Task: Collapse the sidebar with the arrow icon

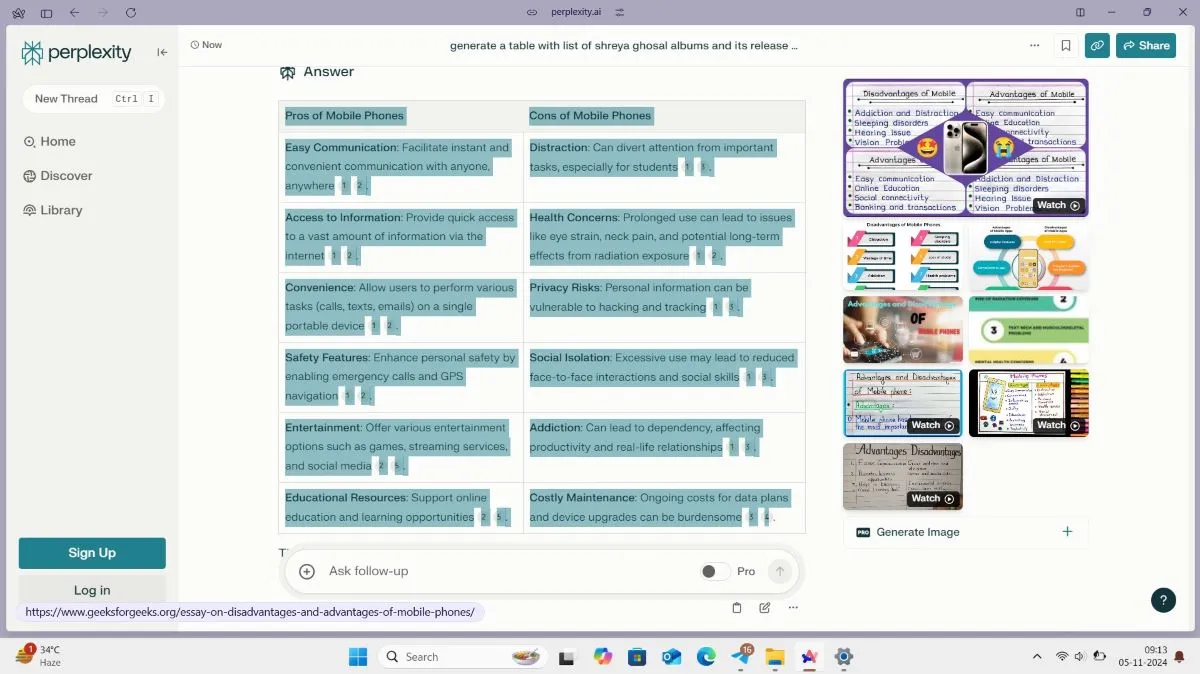Action: click(162, 53)
